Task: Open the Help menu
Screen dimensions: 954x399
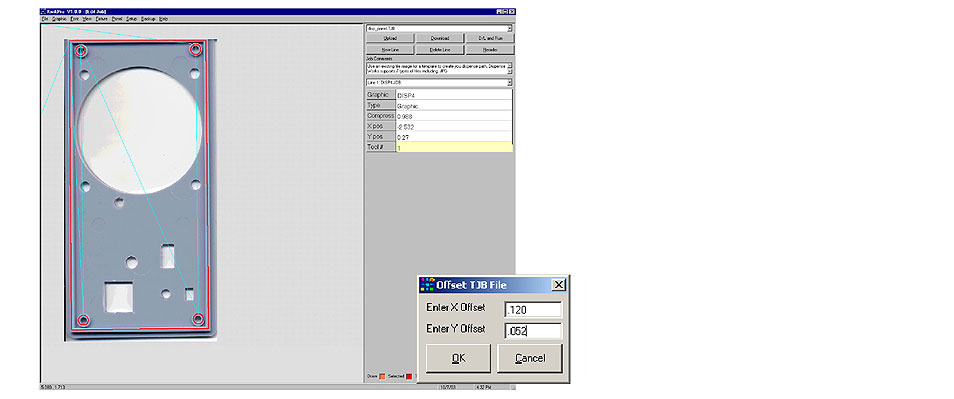Action: [x=164, y=19]
